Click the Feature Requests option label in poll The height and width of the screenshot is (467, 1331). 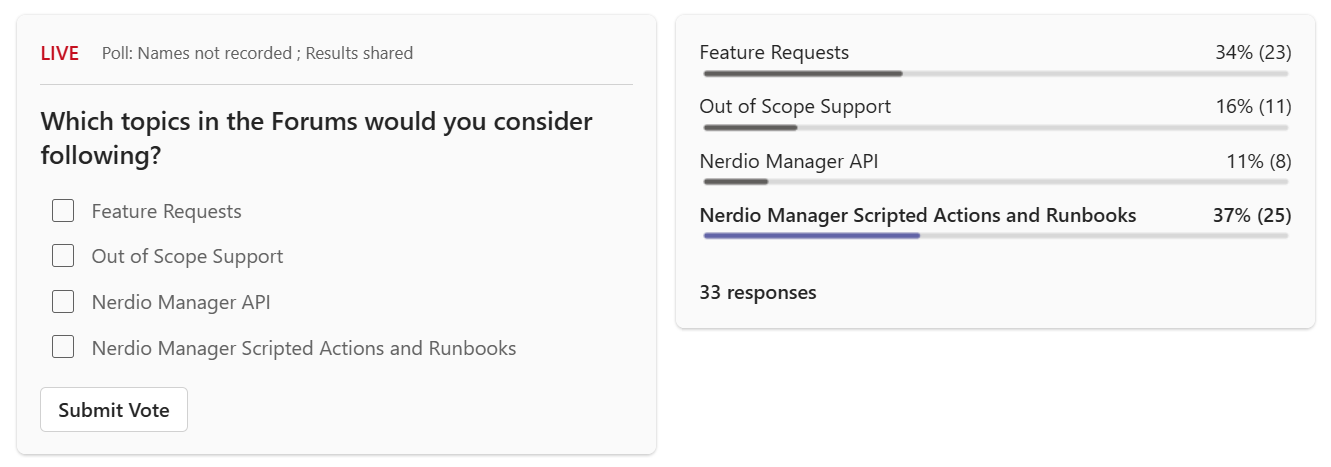[x=167, y=211]
